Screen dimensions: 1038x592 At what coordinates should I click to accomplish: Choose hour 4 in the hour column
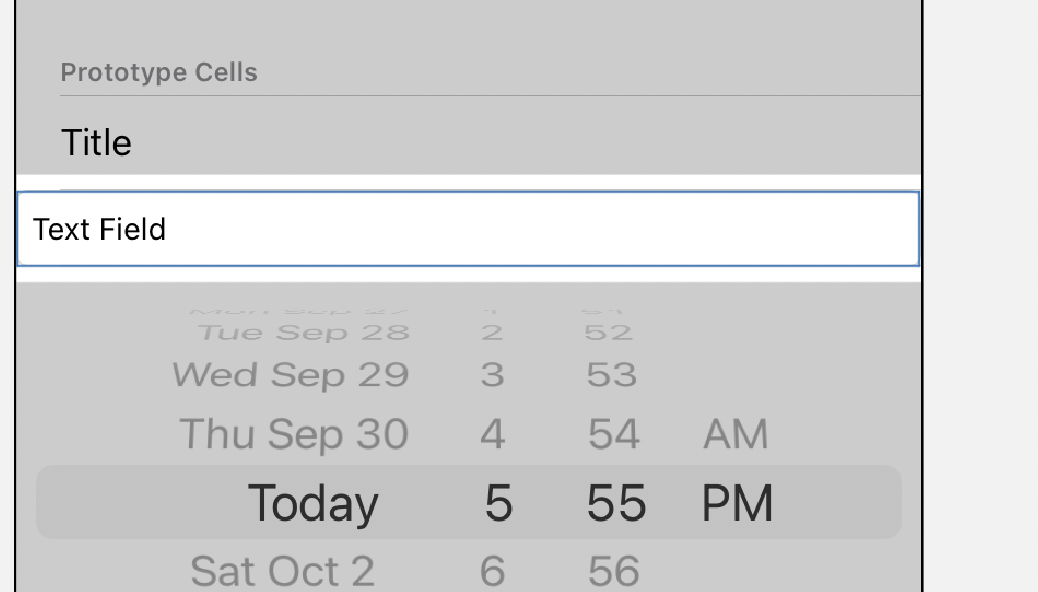coord(493,435)
